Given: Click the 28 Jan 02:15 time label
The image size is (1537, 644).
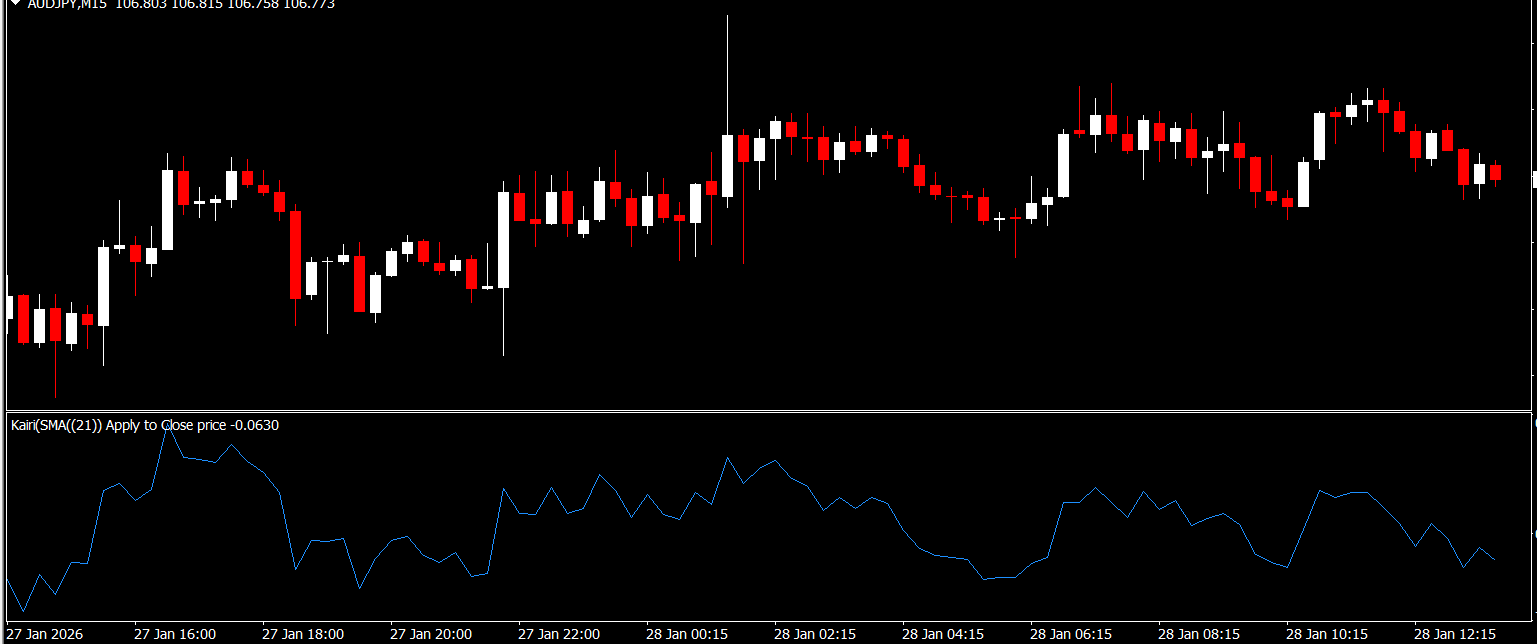Looking at the screenshot, I should [815, 634].
